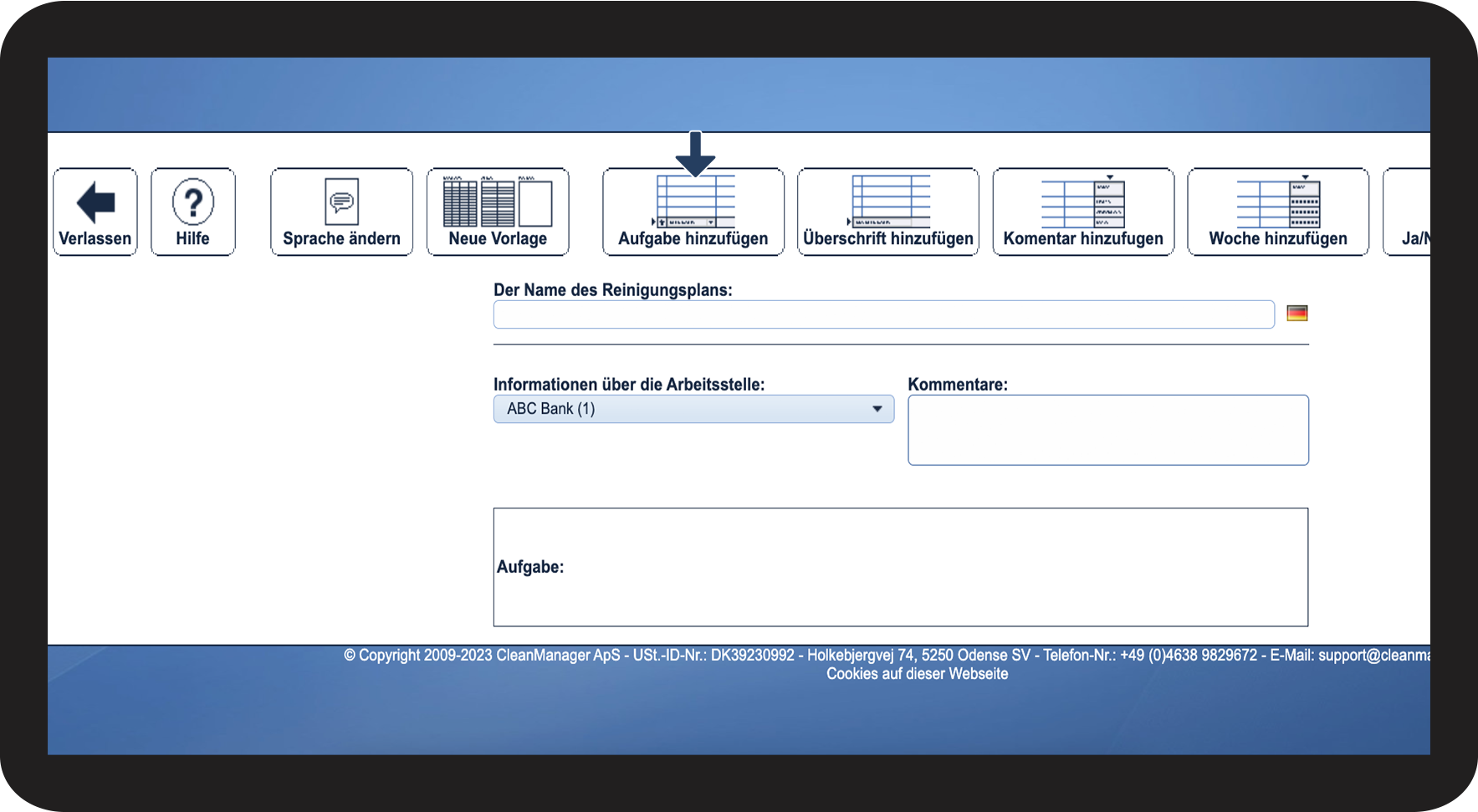Open the Arbeitsstelle dropdown arrow

coord(877,409)
